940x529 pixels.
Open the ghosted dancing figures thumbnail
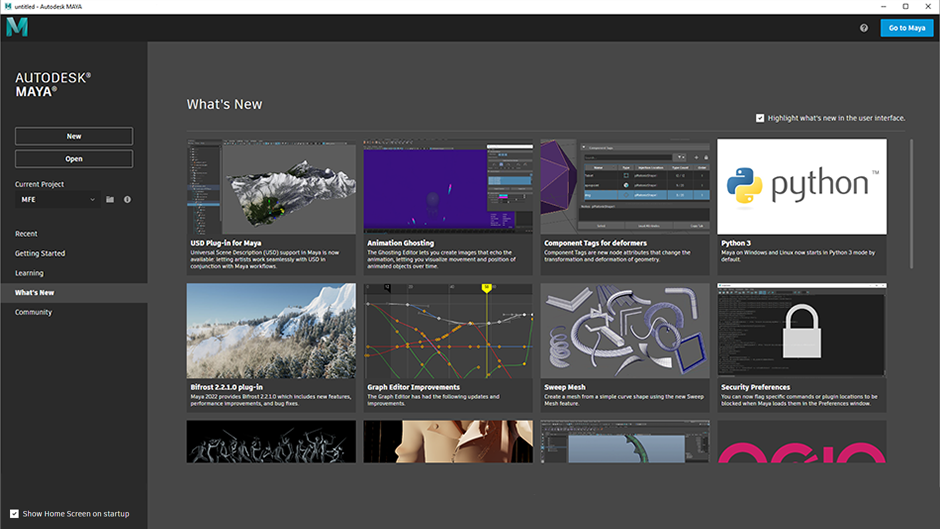[271, 441]
